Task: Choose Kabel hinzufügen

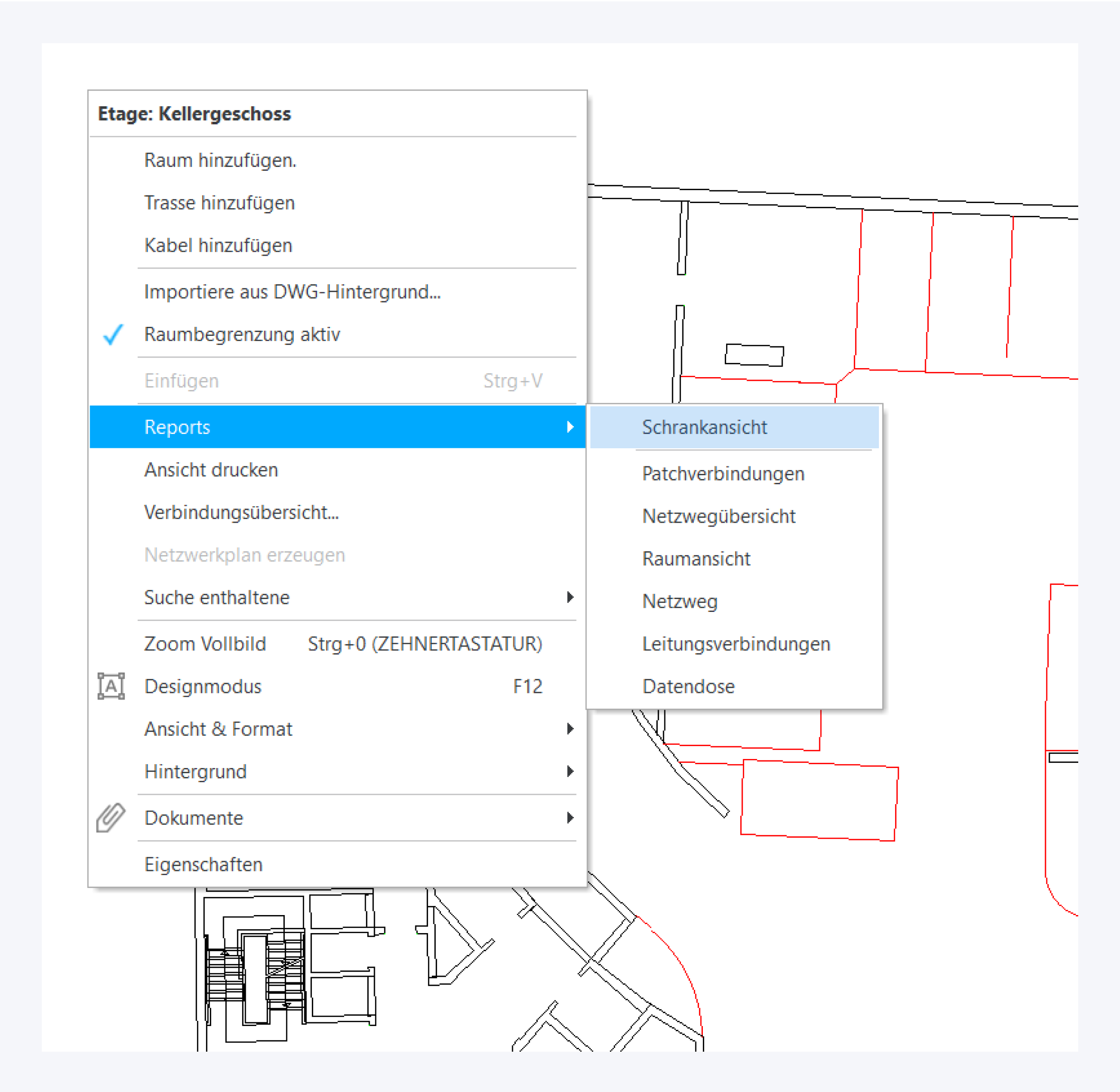Action: (218, 245)
